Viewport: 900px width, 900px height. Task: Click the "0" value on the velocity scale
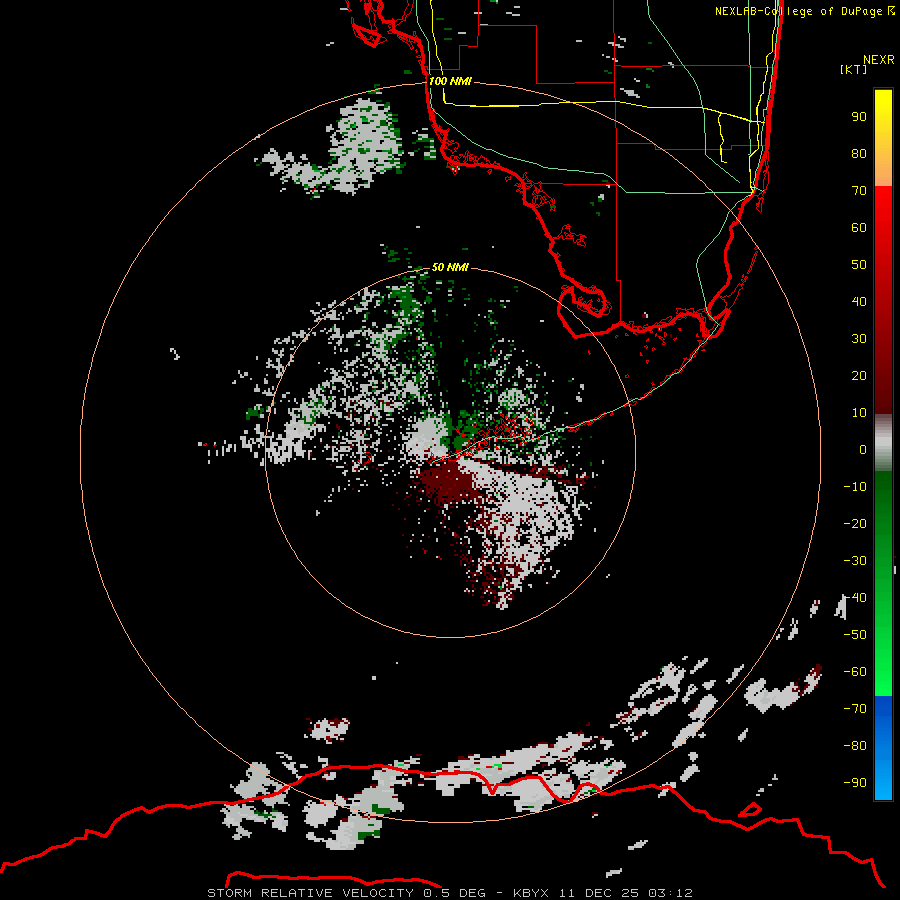pyautogui.click(x=863, y=450)
